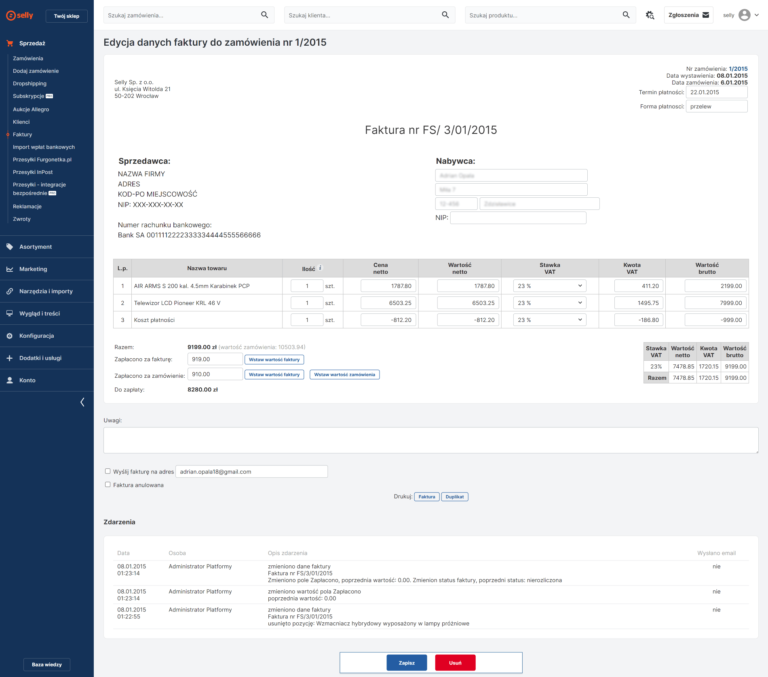The width and height of the screenshot is (768, 677).
Task: Enable 'Wyślij fakturę na adres' checkbox
Action: click(108, 471)
